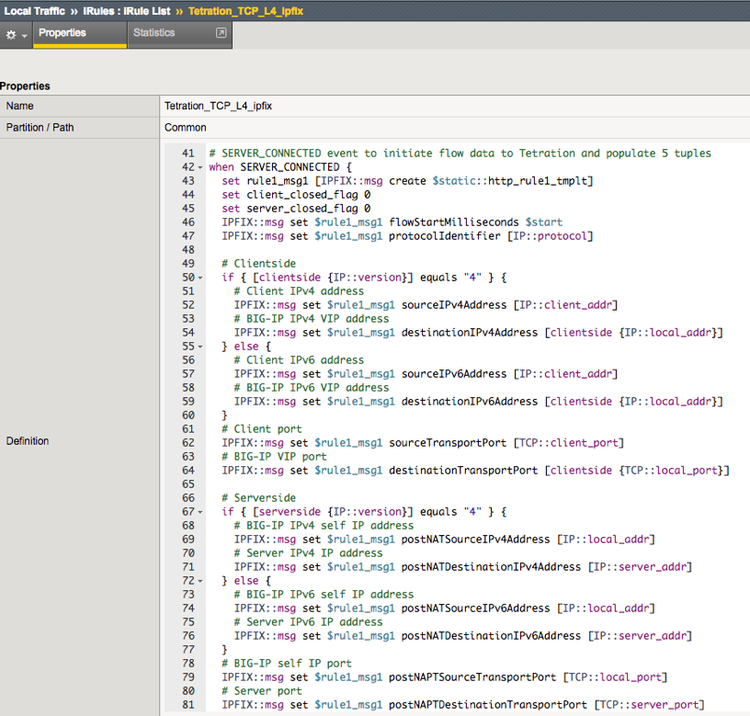Viewport: 750px width, 716px height.
Task: Fold the serverside if block at line 67
Action: click(201, 512)
